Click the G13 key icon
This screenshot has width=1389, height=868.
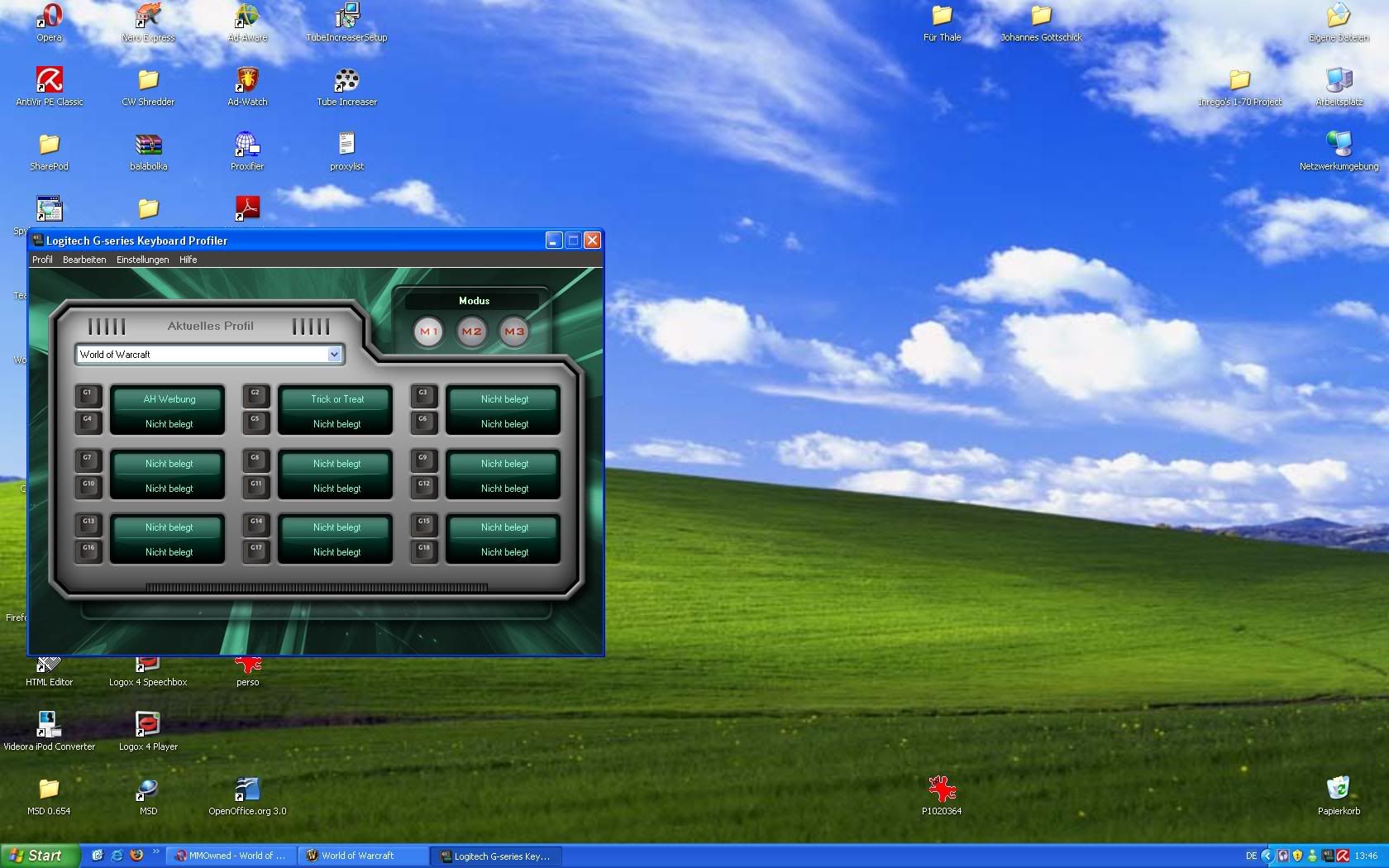pos(88,524)
